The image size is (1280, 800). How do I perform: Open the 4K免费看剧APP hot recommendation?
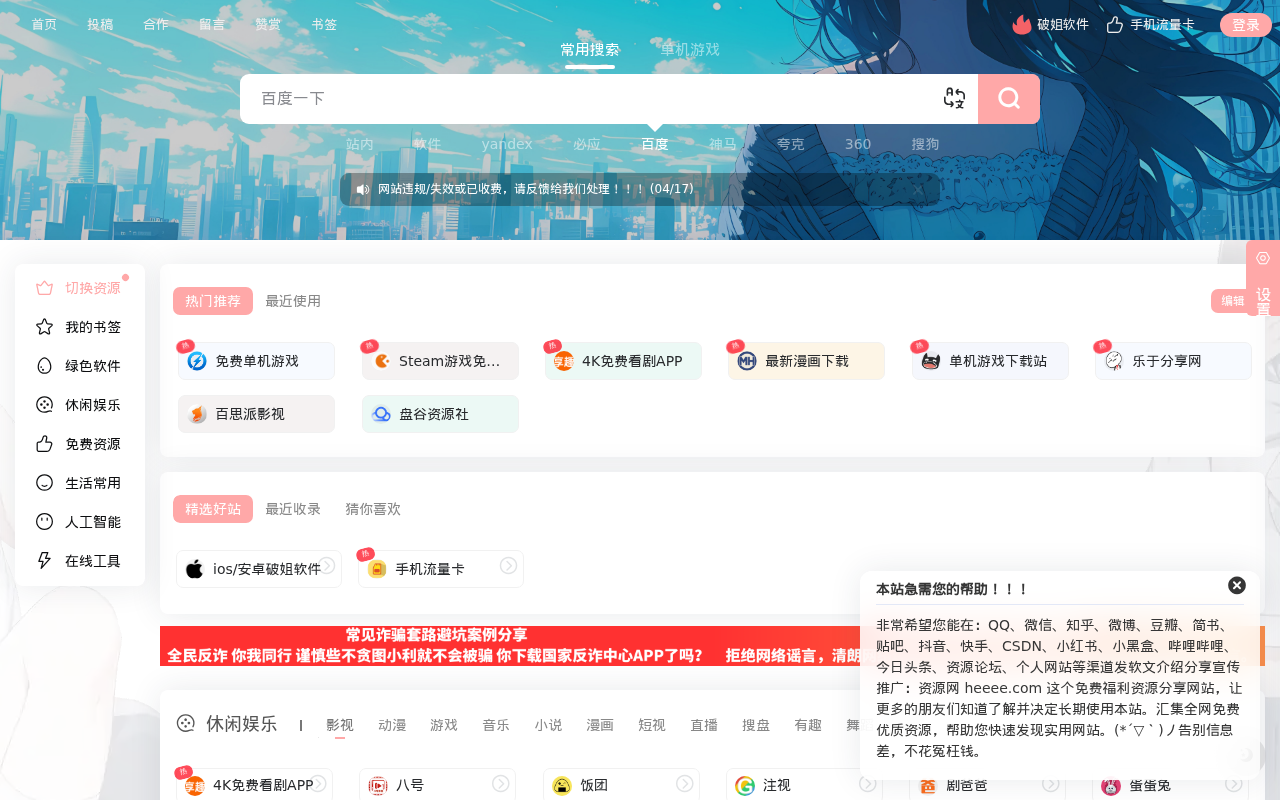coord(623,361)
